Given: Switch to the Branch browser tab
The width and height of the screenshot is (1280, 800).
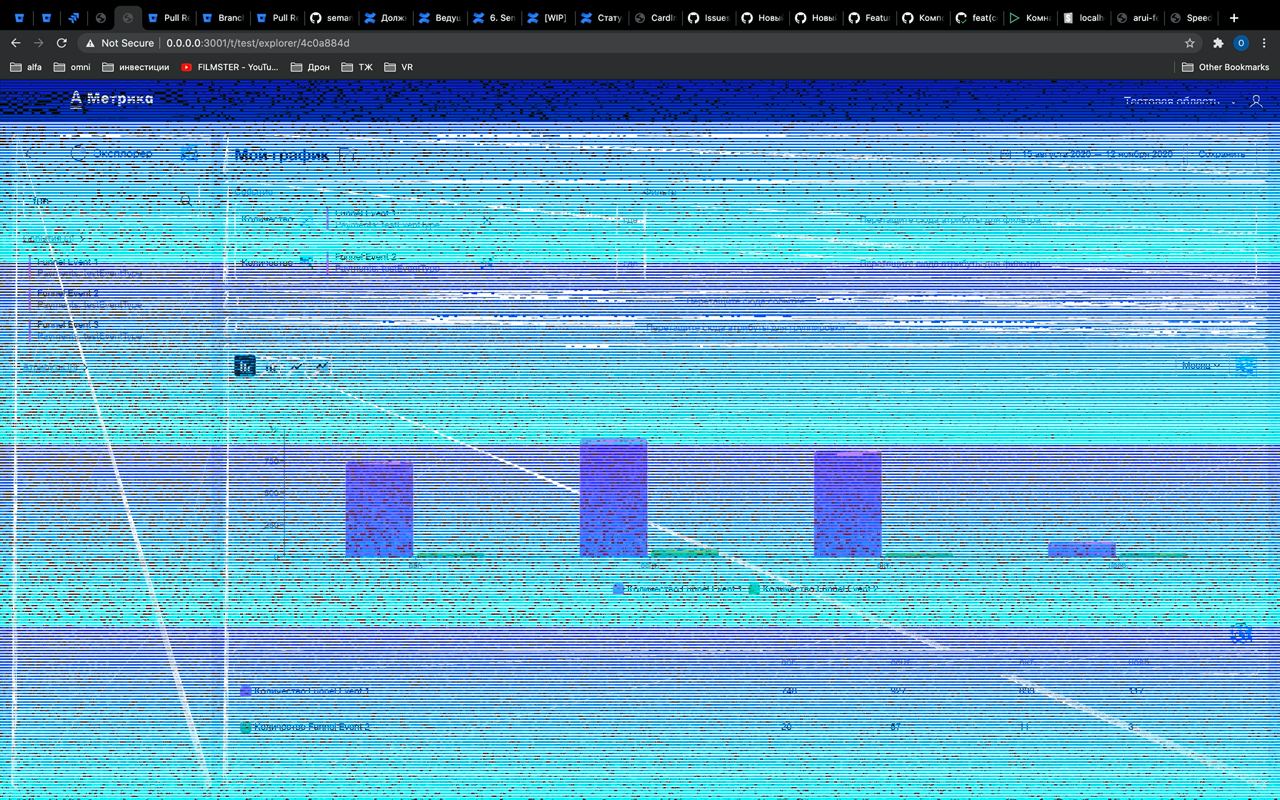Looking at the screenshot, I should tap(222, 17).
